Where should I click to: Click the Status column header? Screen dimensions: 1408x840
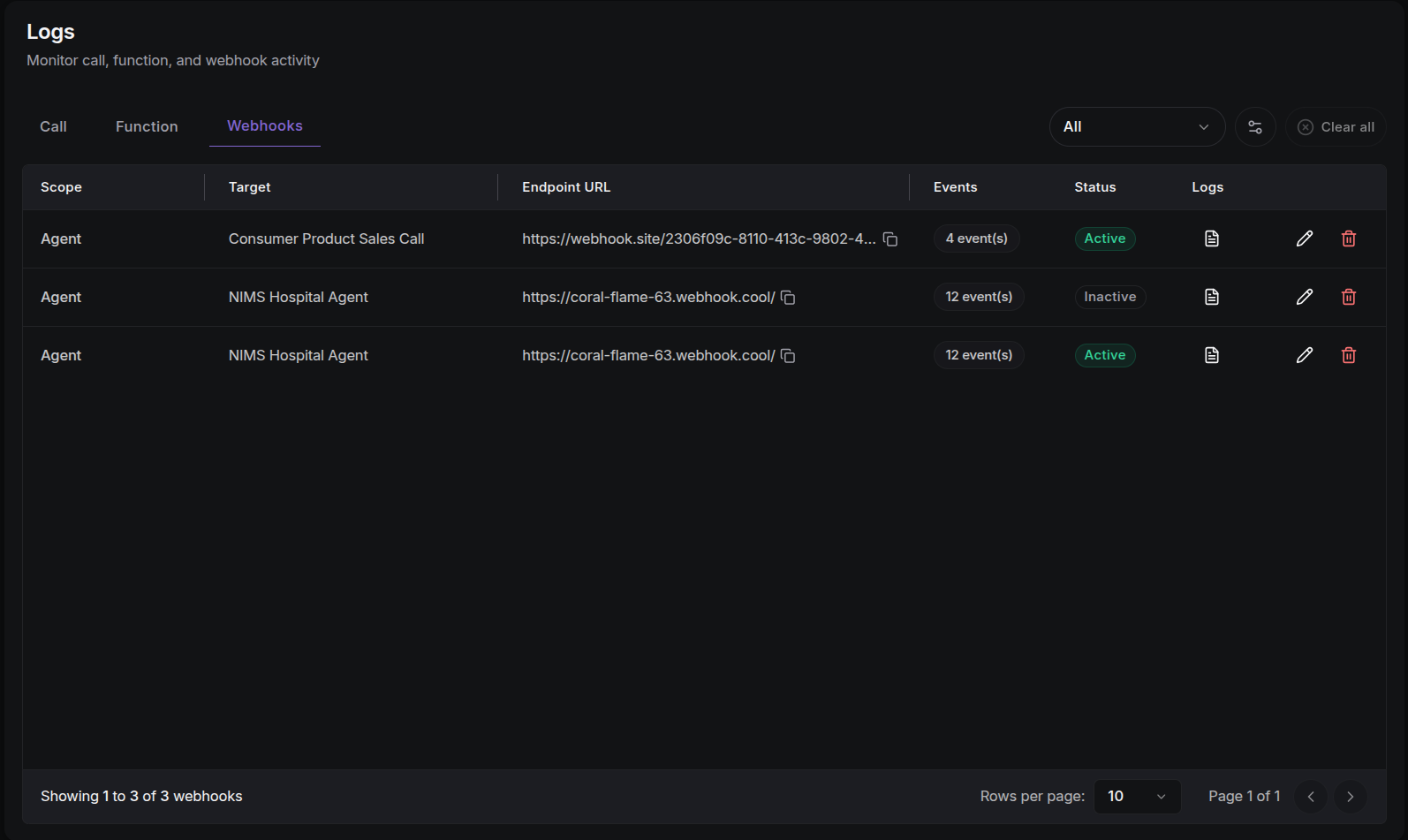(x=1095, y=187)
